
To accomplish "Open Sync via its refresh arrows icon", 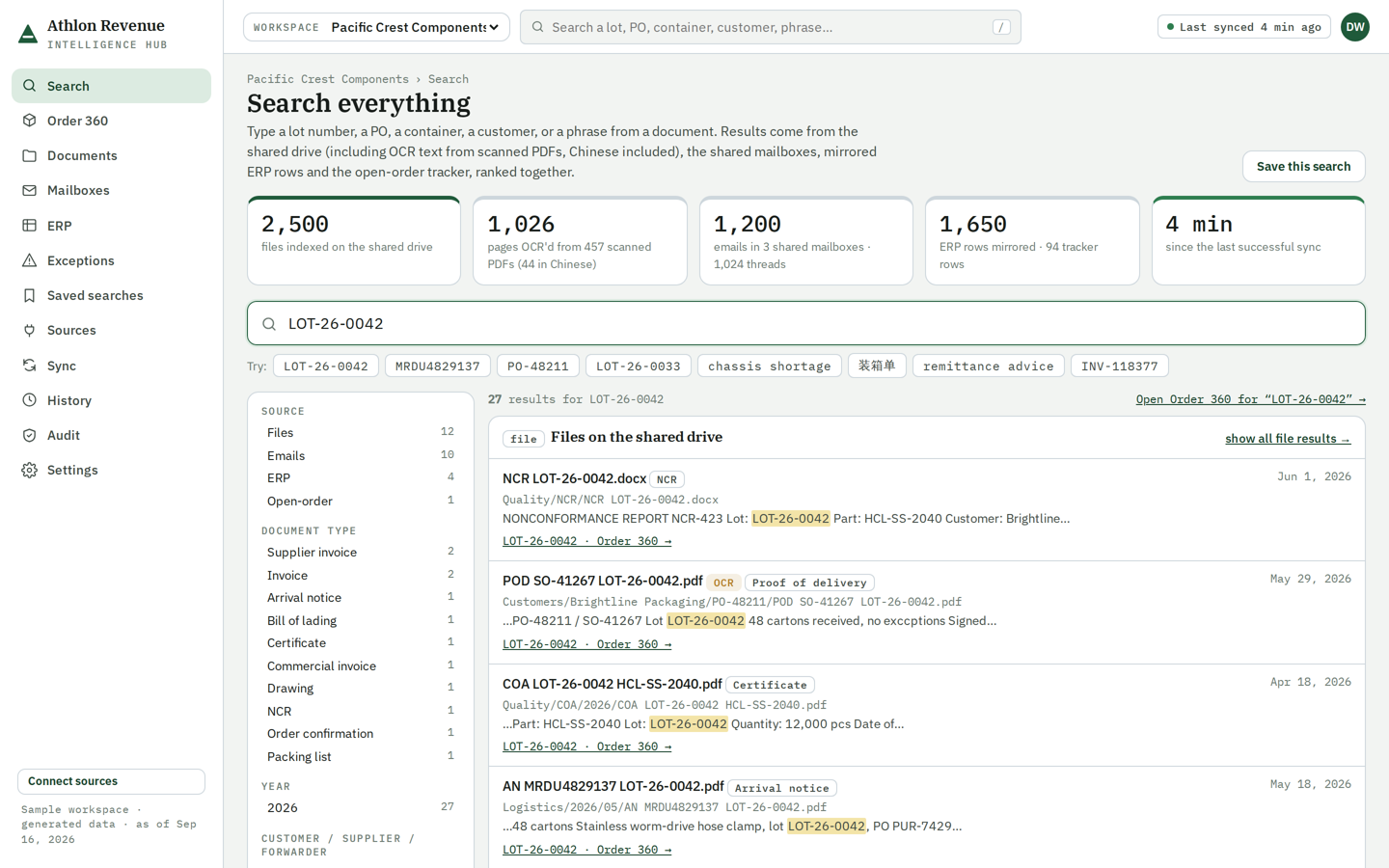I will click(x=30, y=366).
